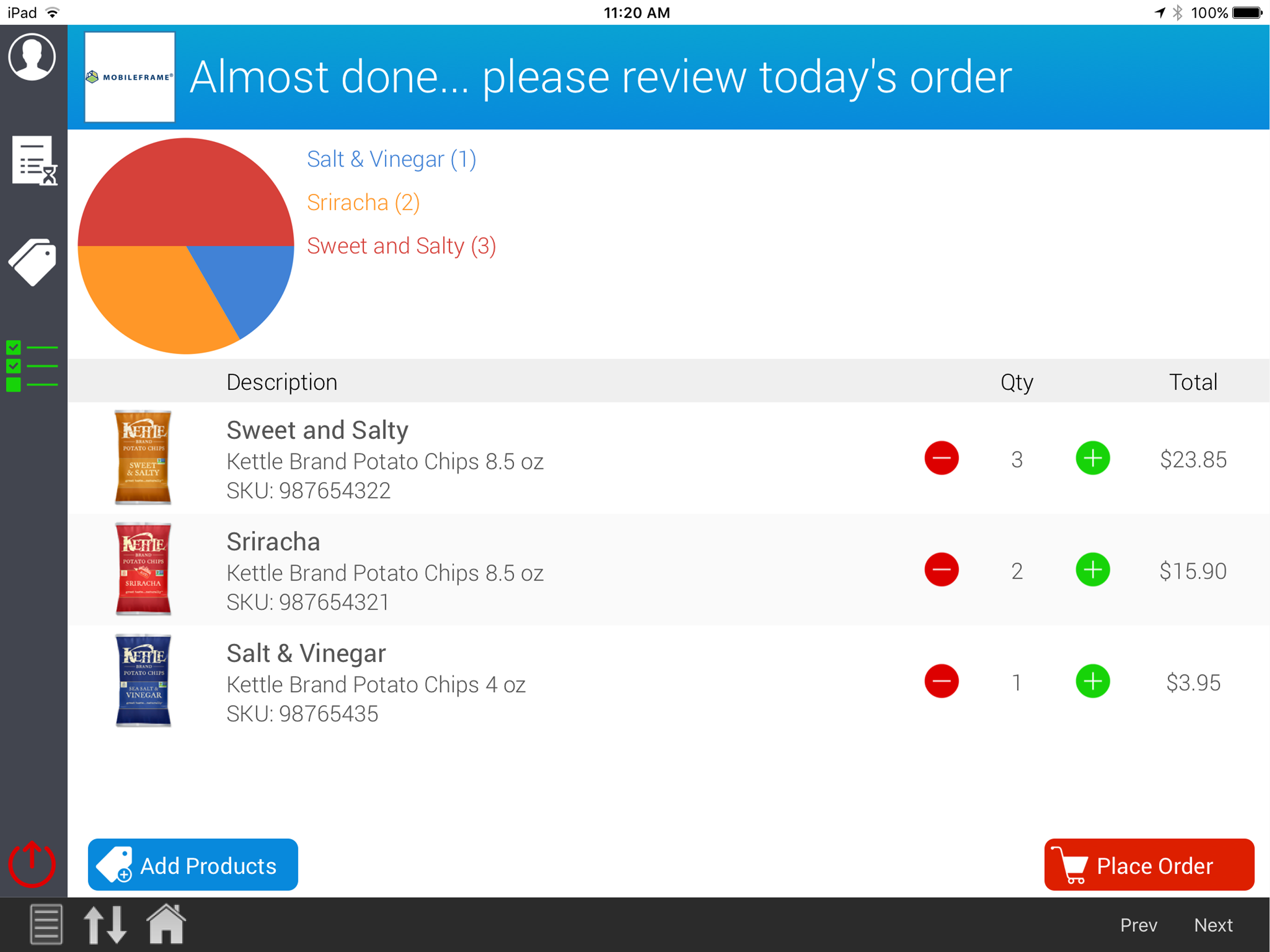
Task: Tap the Sriracha chips bag thumbnail
Action: tap(143, 569)
